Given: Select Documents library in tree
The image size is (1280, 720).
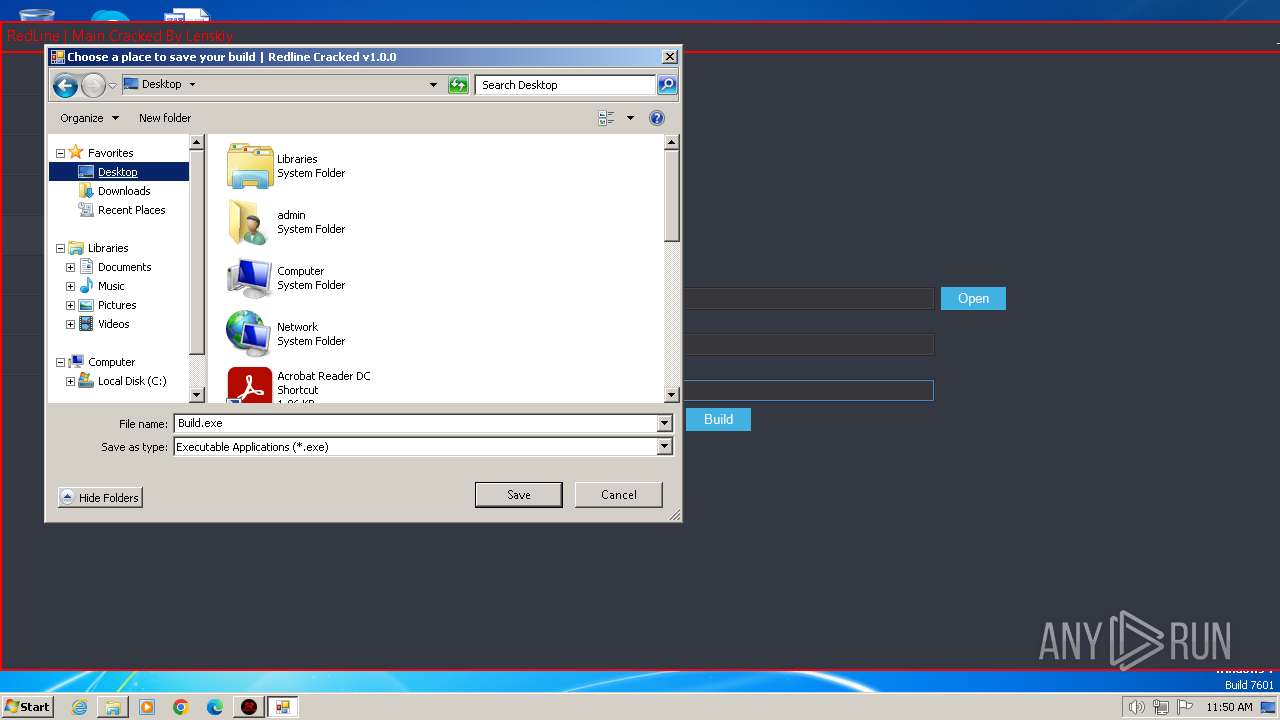Looking at the screenshot, I should click(x=124, y=267).
